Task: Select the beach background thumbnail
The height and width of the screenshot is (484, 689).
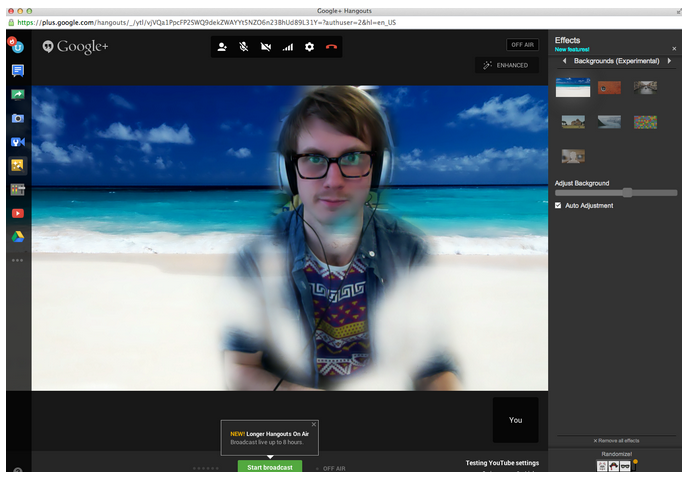Action: point(573,87)
